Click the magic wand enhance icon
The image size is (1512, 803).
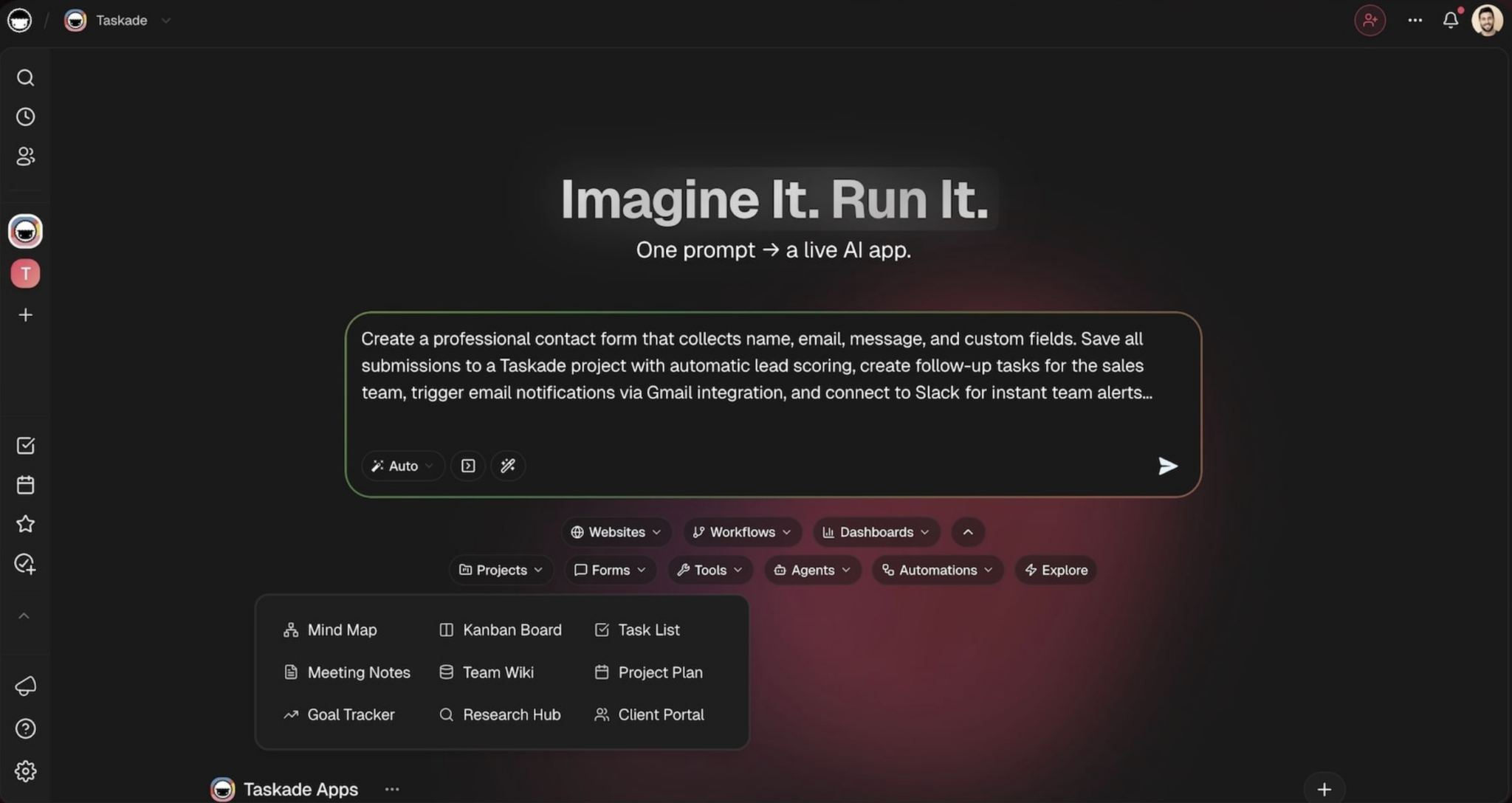click(508, 466)
